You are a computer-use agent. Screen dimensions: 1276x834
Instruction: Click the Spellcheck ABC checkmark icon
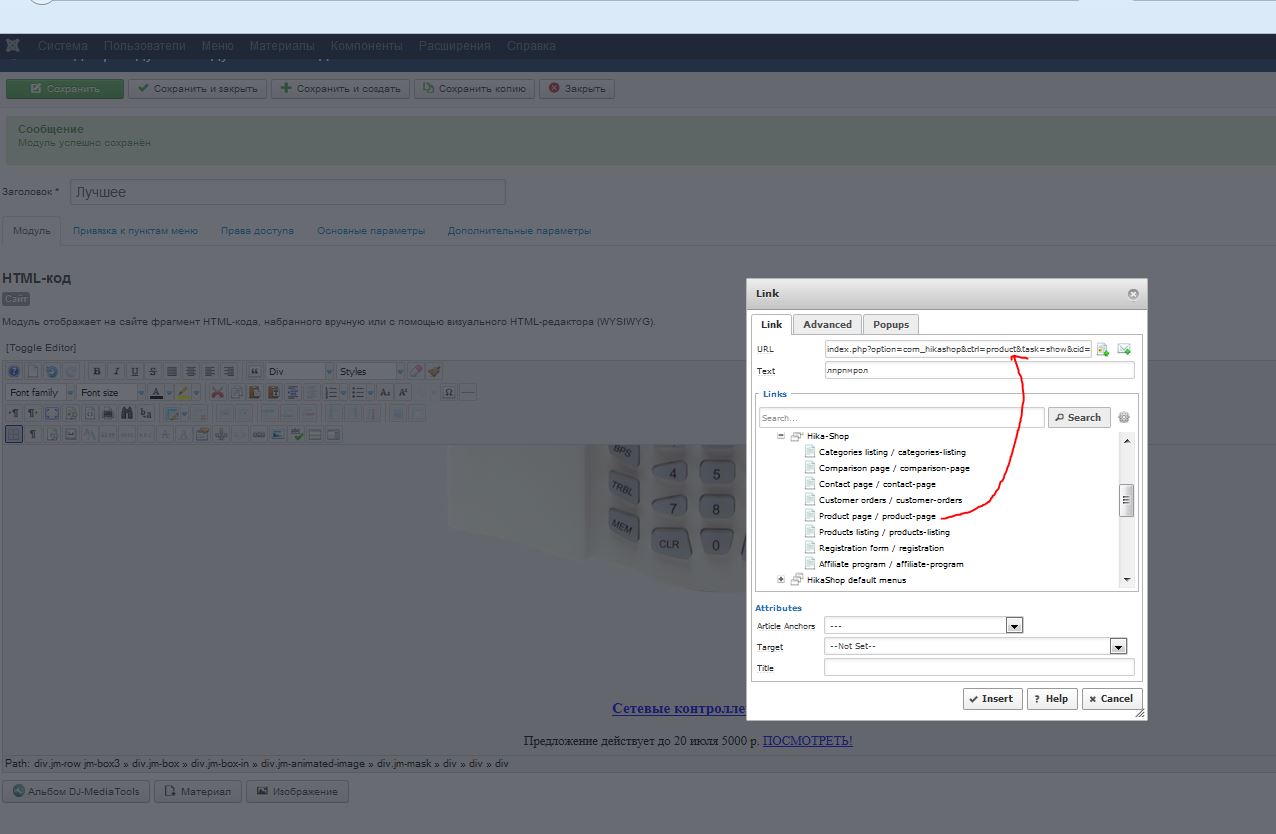(x=297, y=434)
